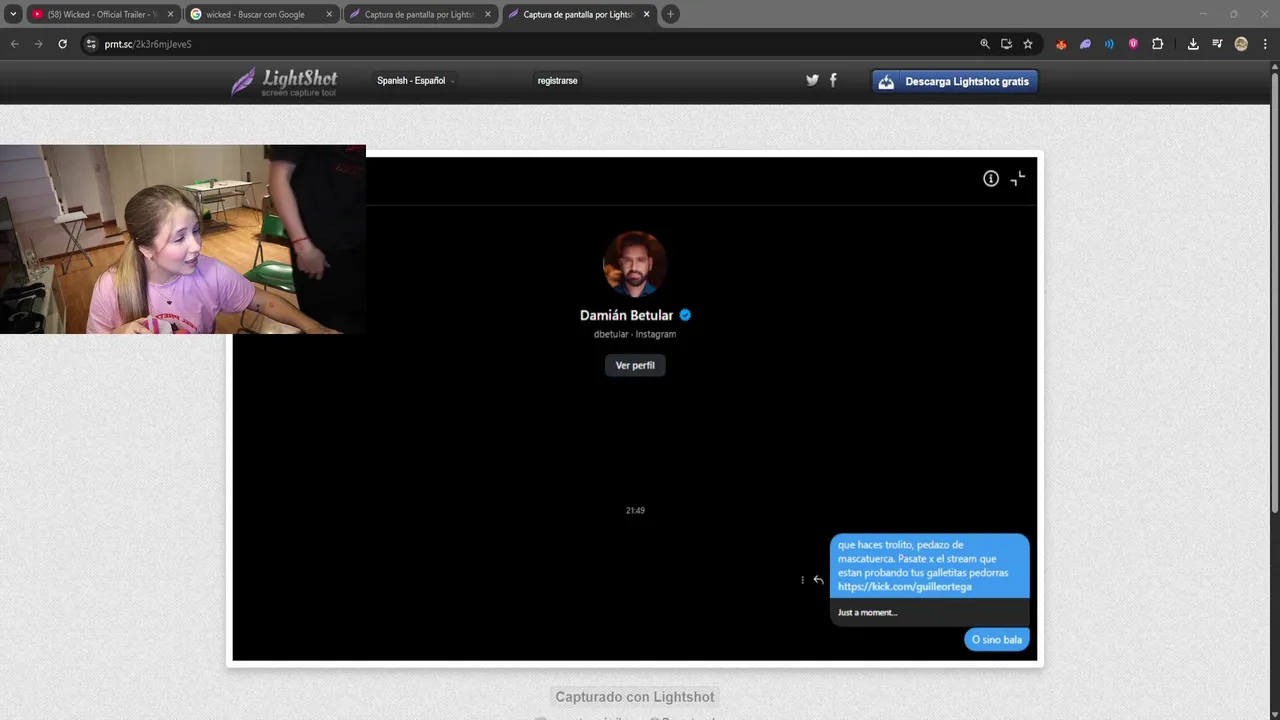
Task: Open the pink shield extension
Action: pyautogui.click(x=1133, y=44)
